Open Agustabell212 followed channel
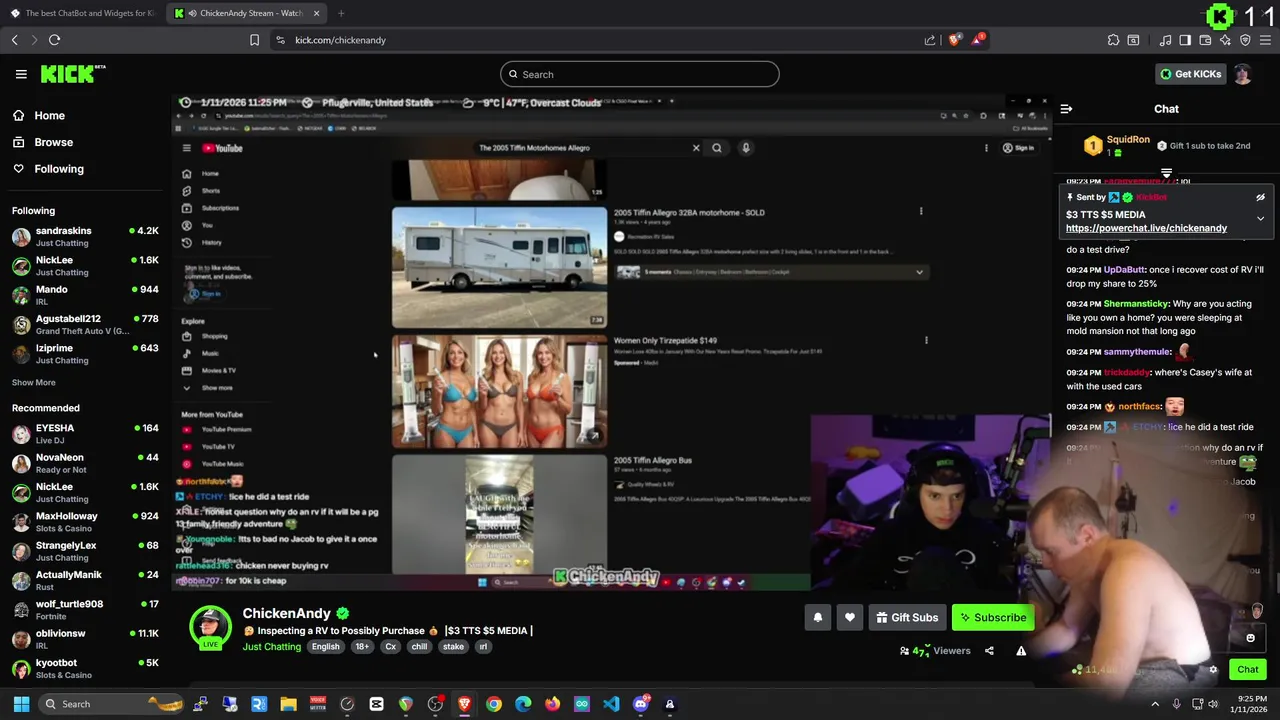 [85, 324]
